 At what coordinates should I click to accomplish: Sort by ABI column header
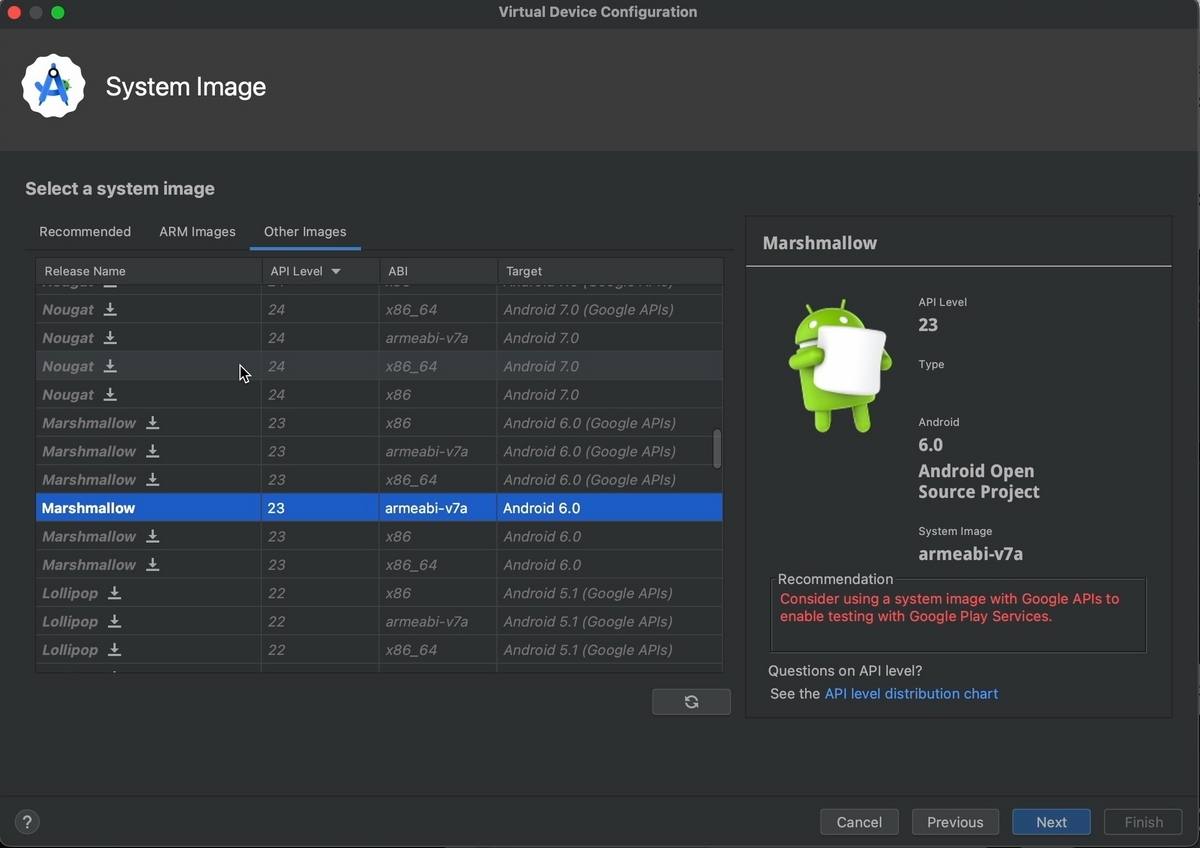pos(439,271)
